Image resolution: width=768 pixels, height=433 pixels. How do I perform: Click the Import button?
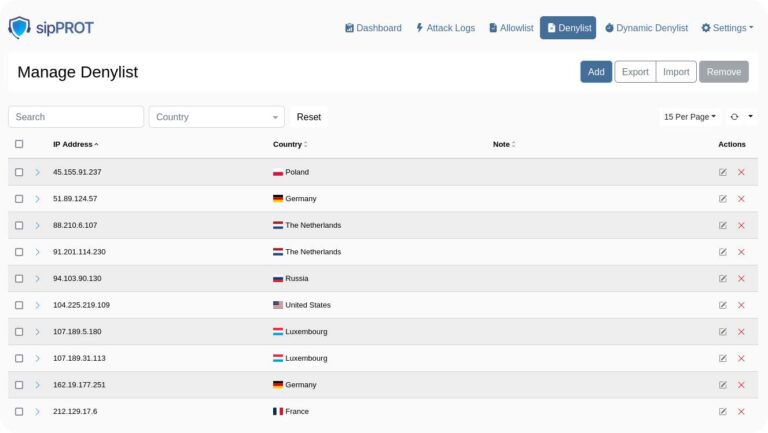point(676,72)
